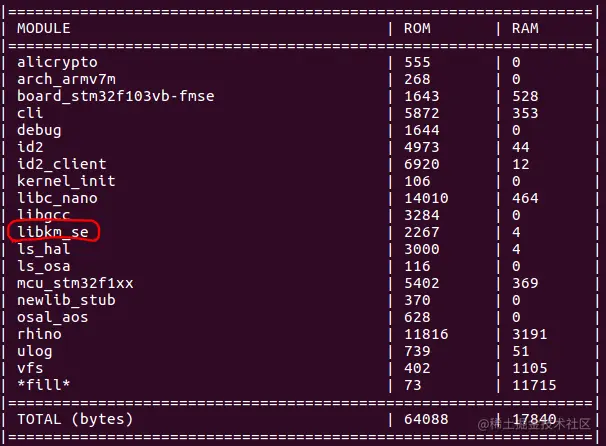Select RAM value 3191 for rhino
The width and height of the screenshot is (606, 446).
[x=530, y=334]
